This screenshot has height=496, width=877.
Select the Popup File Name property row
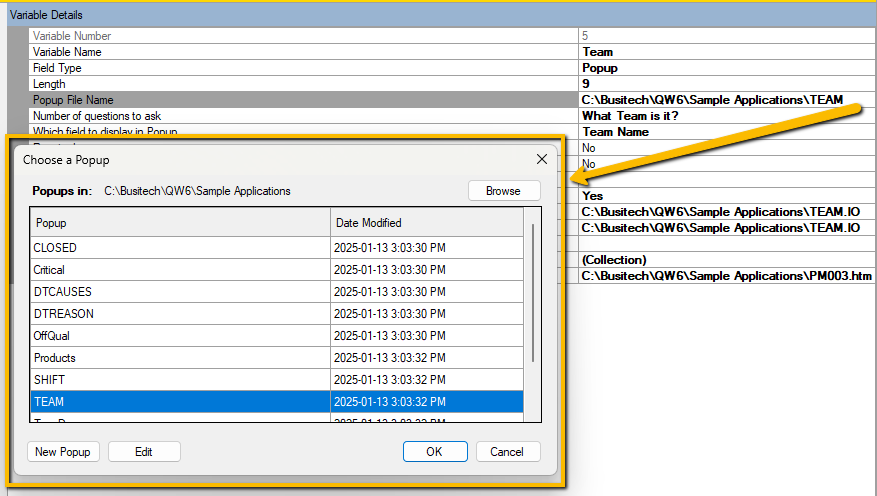click(x=300, y=100)
